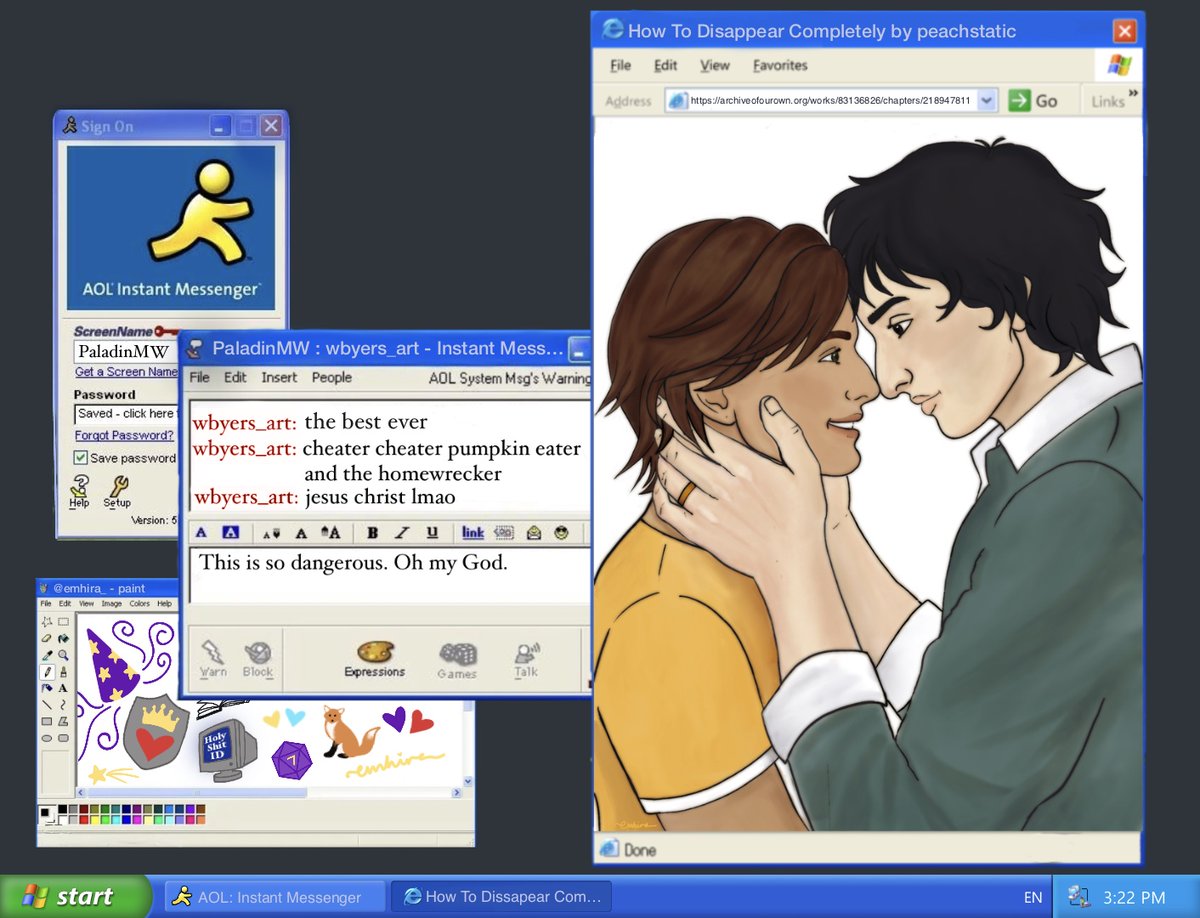The image size is (1200, 918).
Task: Choose the Eraser tool in Paint
Action: [47, 639]
